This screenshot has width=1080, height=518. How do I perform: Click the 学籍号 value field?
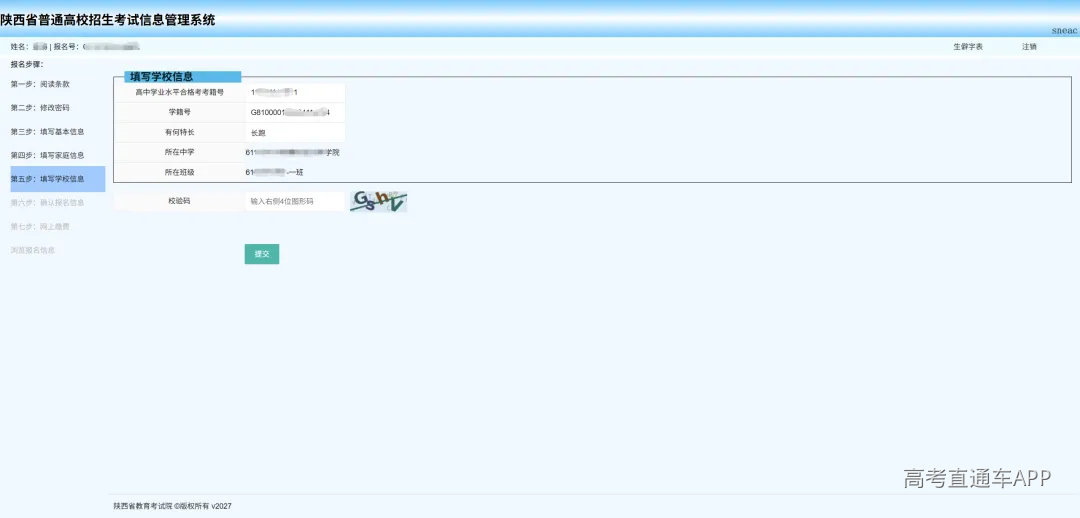295,112
